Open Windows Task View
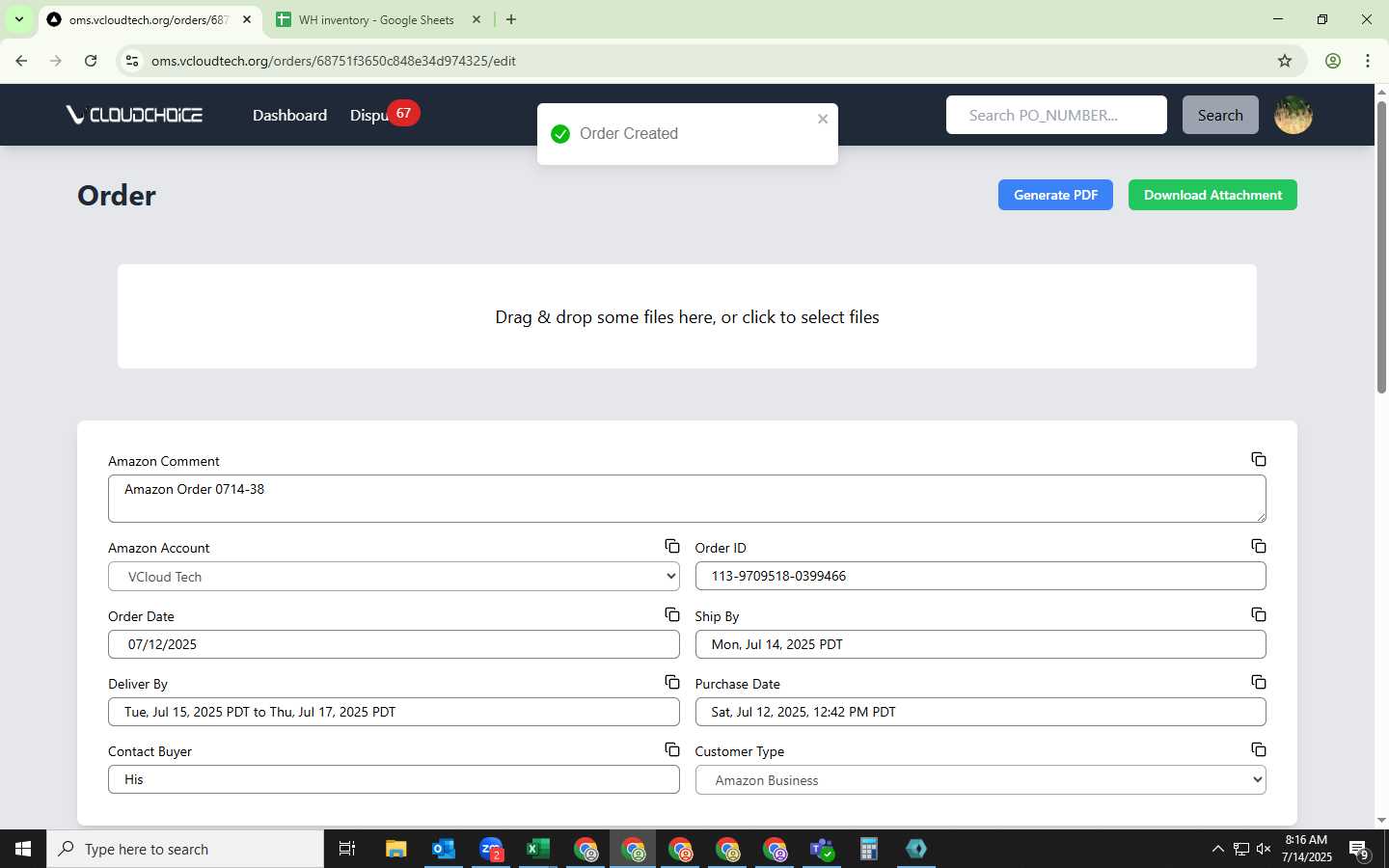The height and width of the screenshot is (868, 1389). pos(347,849)
